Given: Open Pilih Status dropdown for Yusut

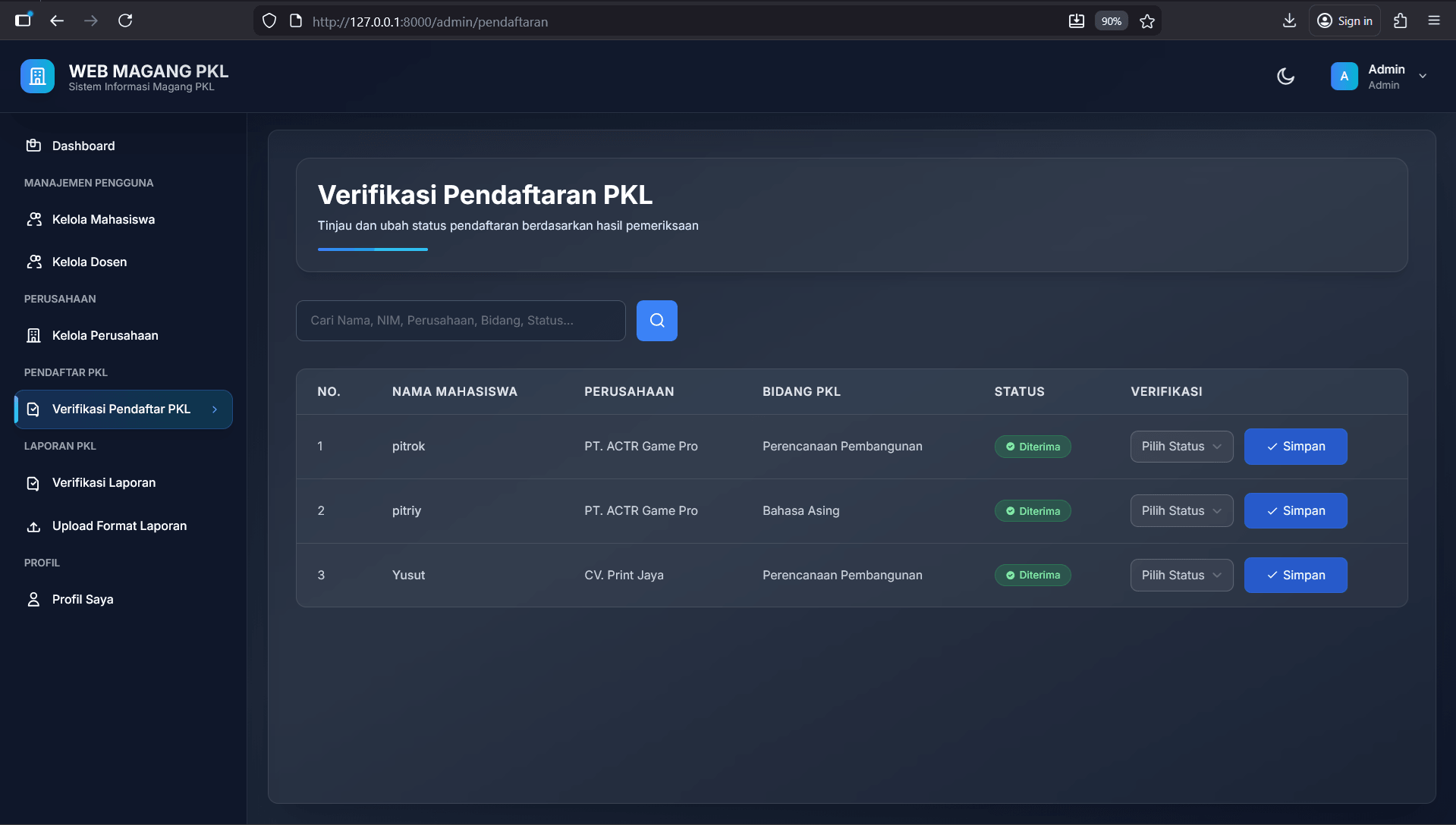Looking at the screenshot, I should point(1181,576).
